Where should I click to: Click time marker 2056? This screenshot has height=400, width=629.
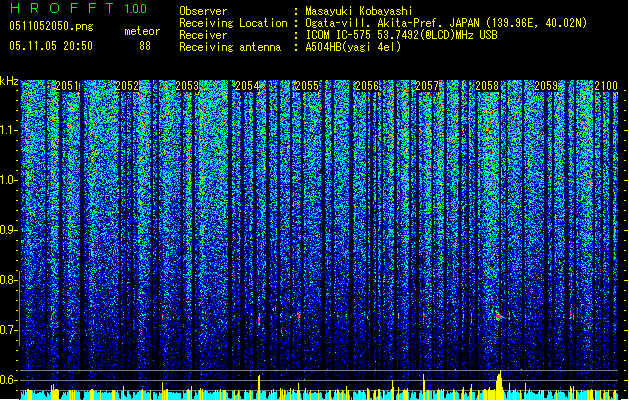click(x=367, y=86)
